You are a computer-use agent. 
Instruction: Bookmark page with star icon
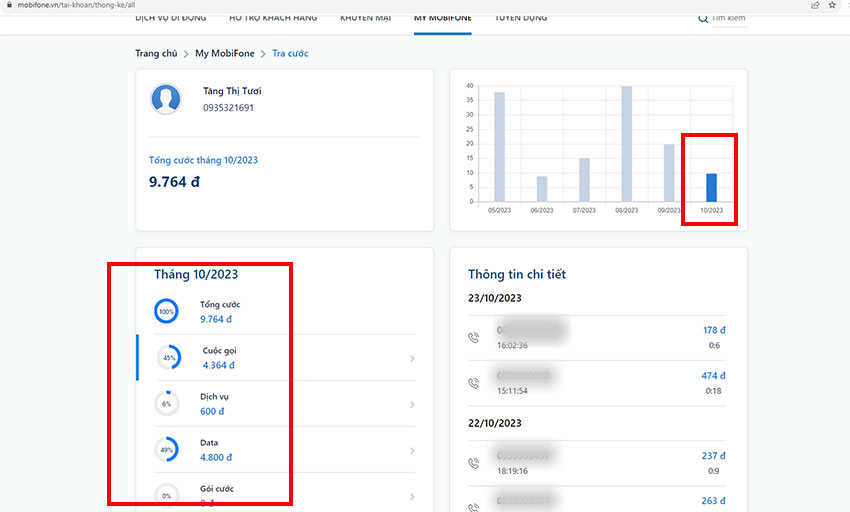click(x=832, y=5)
